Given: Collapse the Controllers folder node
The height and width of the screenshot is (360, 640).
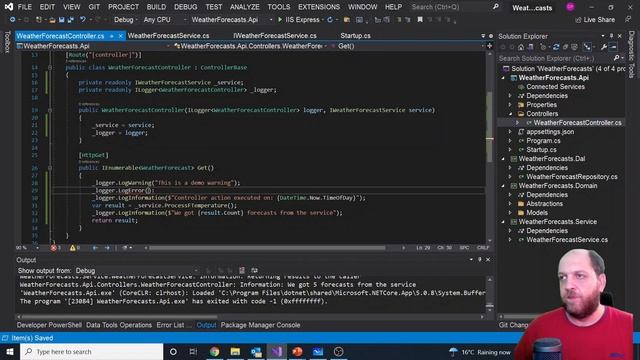Looking at the screenshot, I should [x=510, y=114].
